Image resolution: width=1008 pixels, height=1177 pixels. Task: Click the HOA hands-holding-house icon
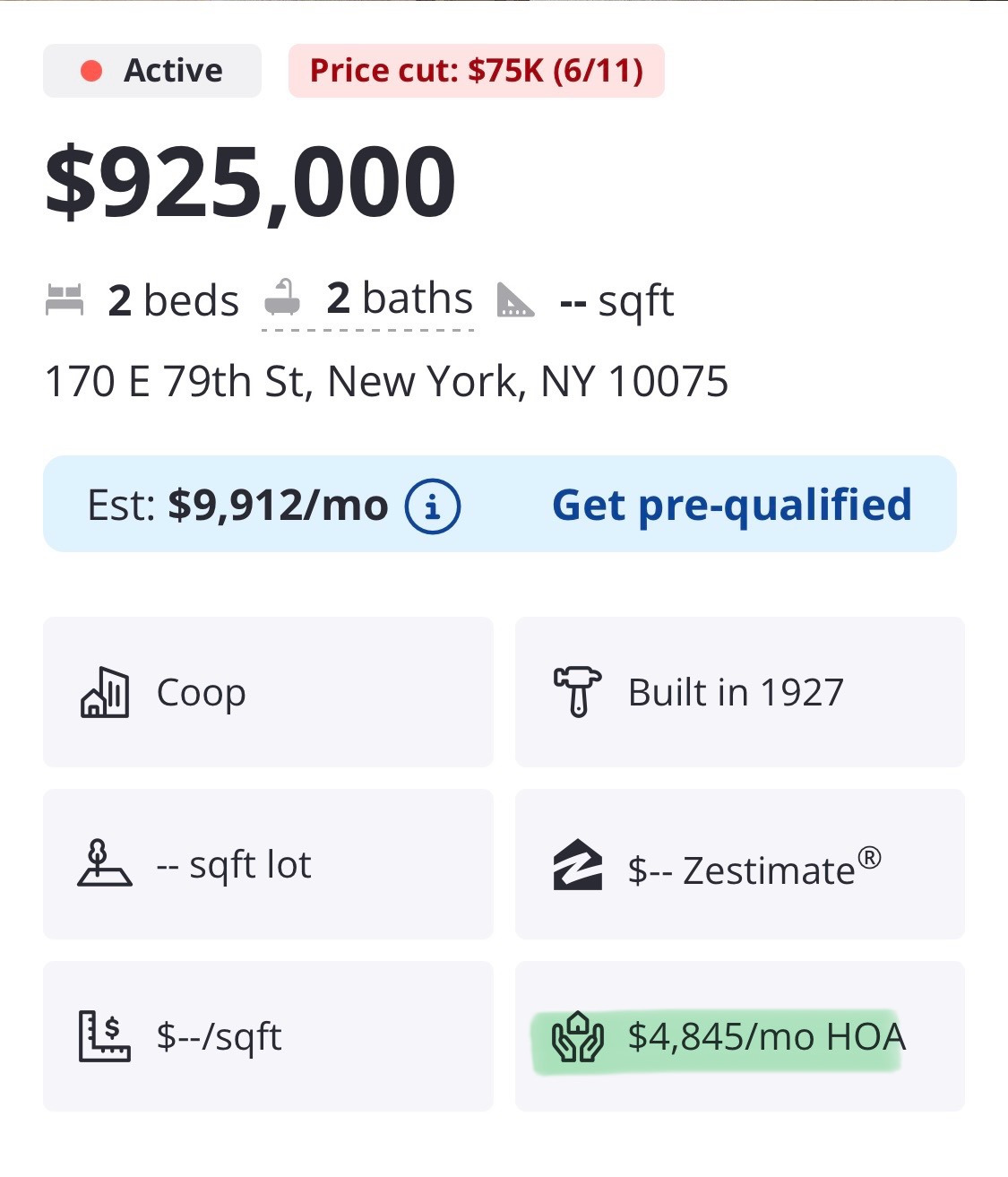coord(578,1037)
